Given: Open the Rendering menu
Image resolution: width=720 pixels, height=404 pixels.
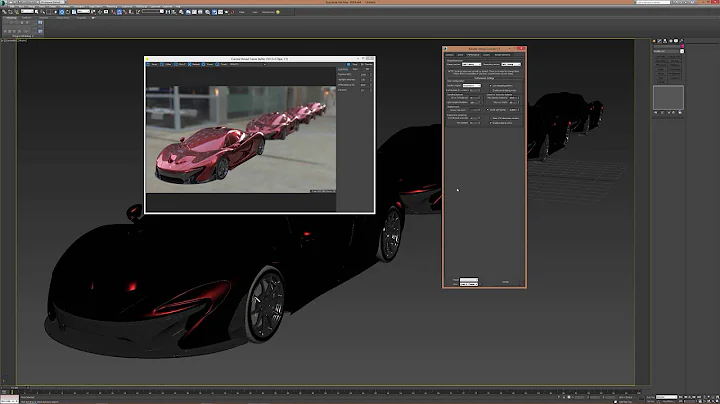Looking at the screenshot, I should pyautogui.click(x=112, y=6).
